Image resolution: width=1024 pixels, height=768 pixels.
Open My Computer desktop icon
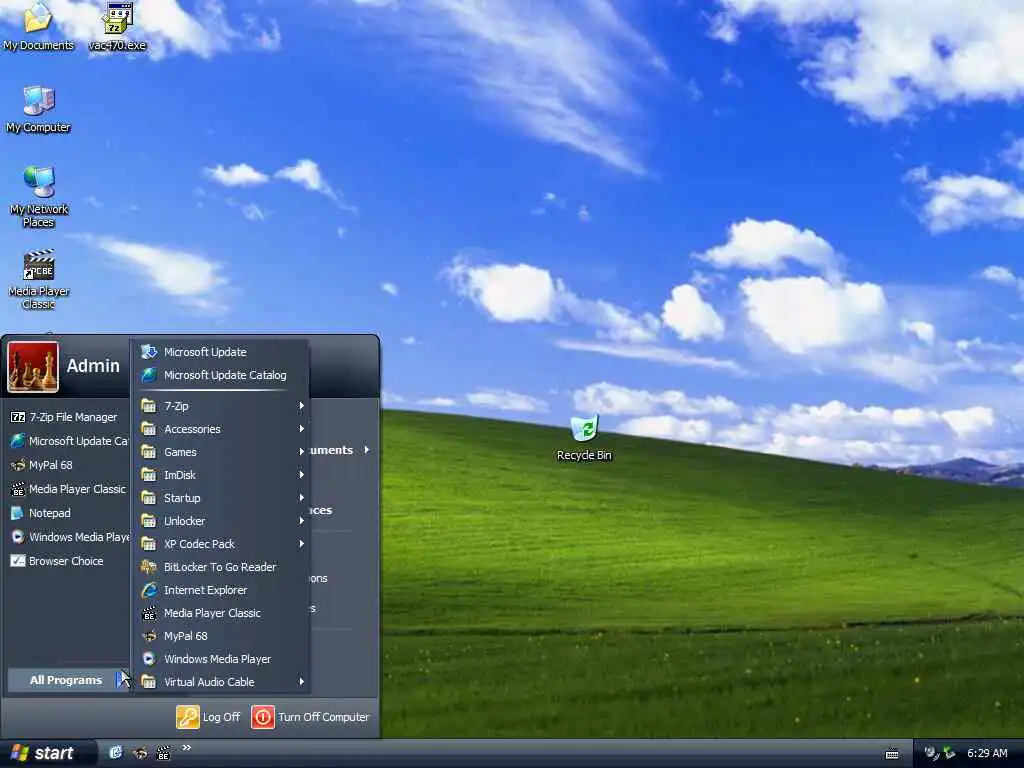[38, 110]
